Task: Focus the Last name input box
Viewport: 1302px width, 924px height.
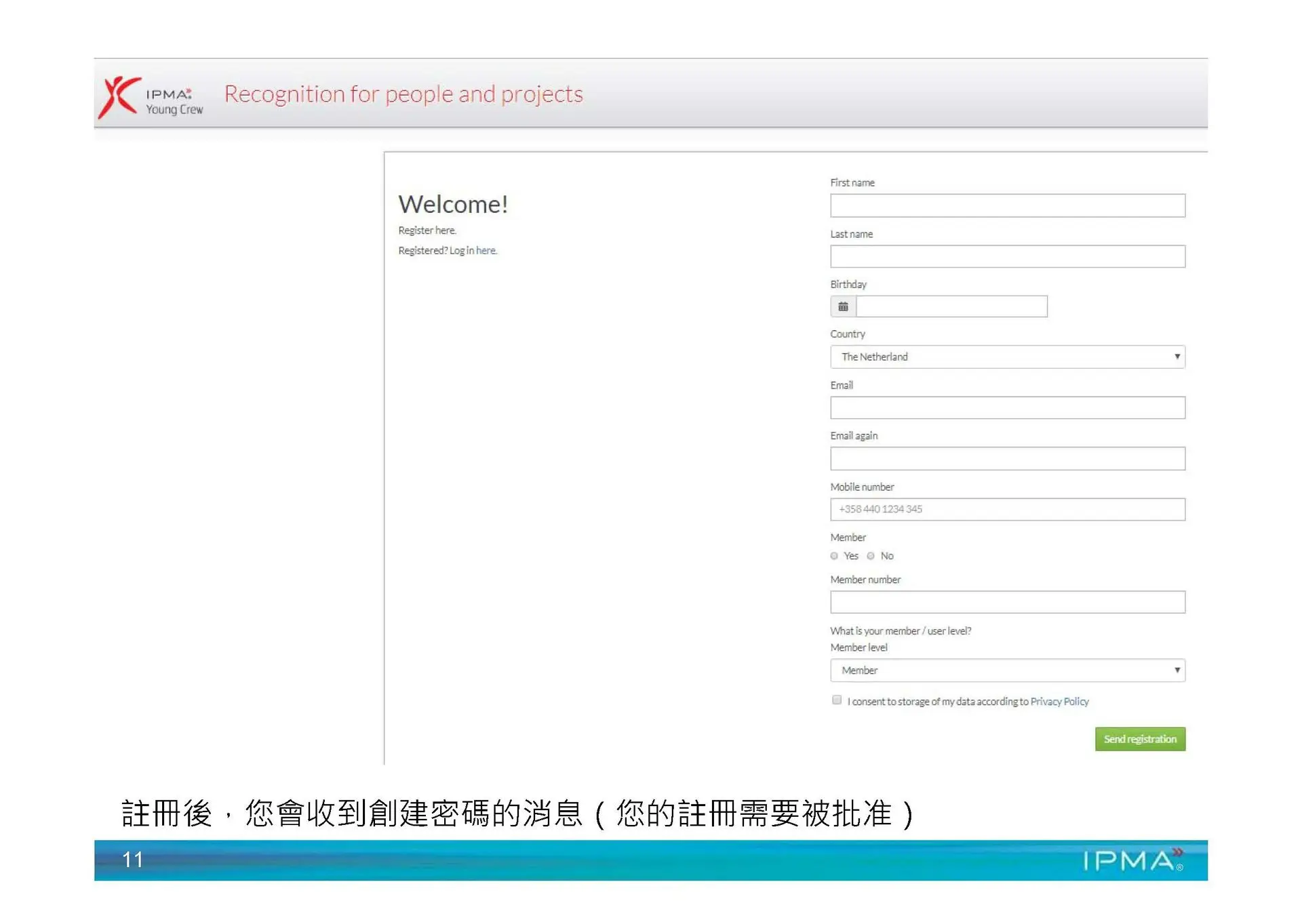Action: (1007, 256)
